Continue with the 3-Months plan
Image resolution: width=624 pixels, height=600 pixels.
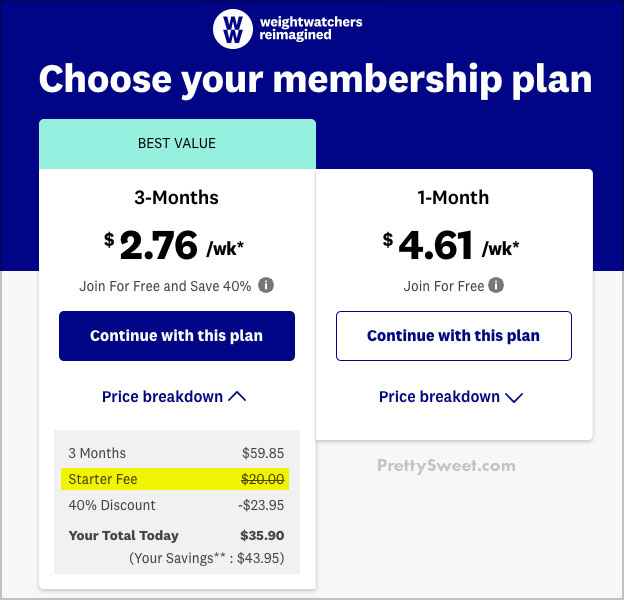coord(177,336)
